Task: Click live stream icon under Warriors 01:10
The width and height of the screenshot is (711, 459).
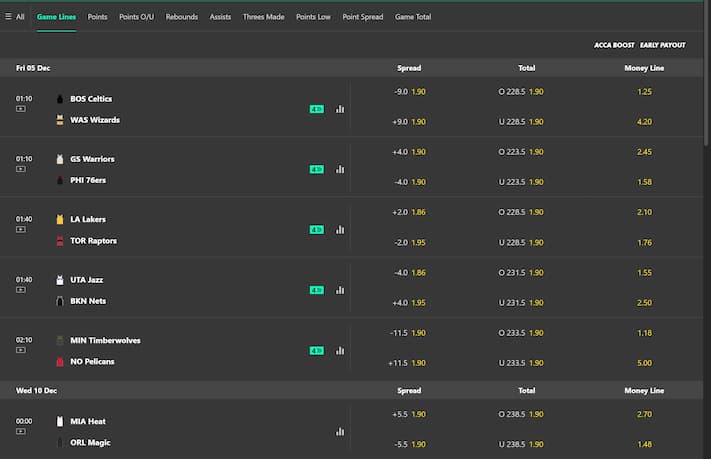Action: 21,169
